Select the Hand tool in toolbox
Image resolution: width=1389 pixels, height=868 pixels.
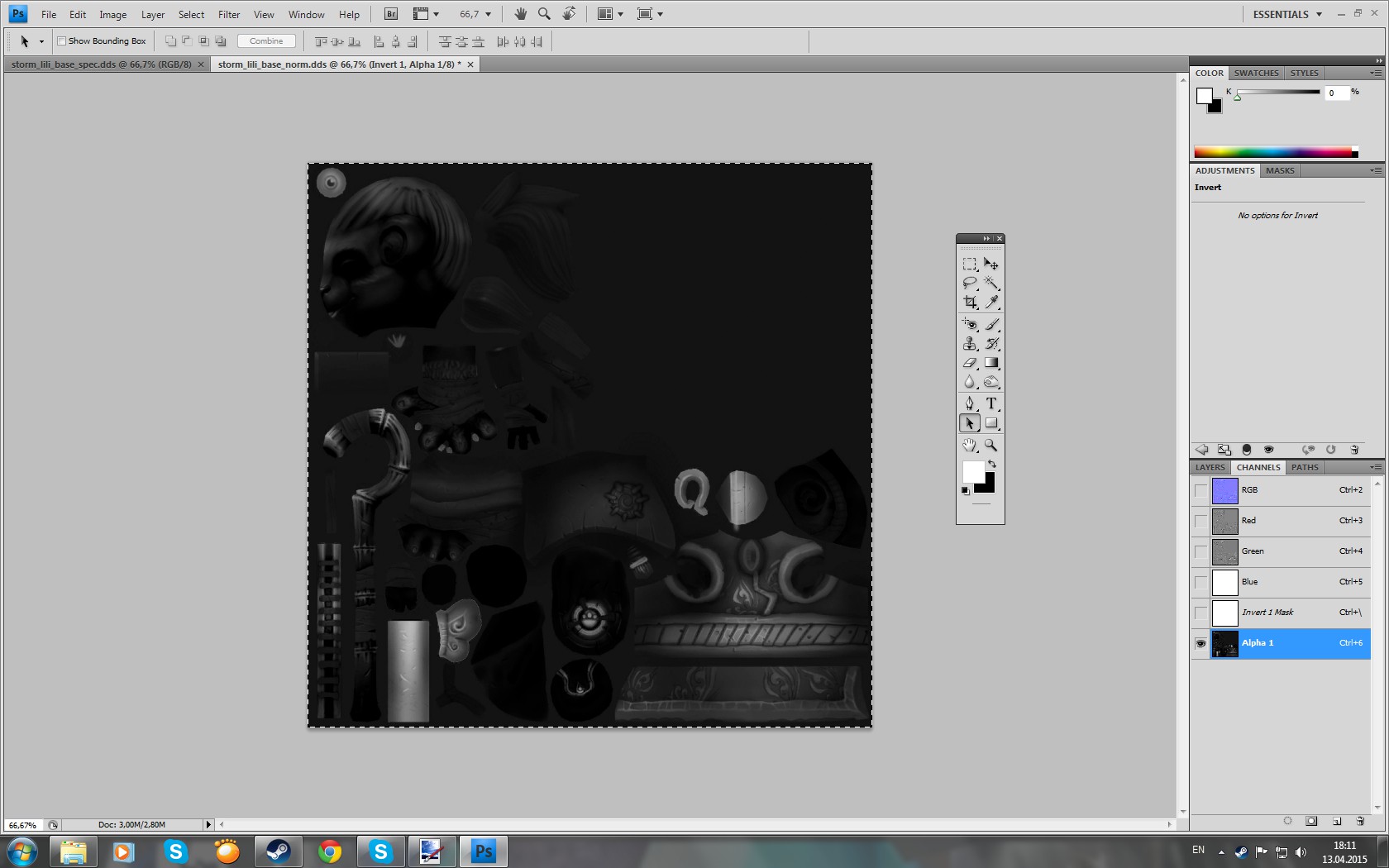click(x=970, y=446)
